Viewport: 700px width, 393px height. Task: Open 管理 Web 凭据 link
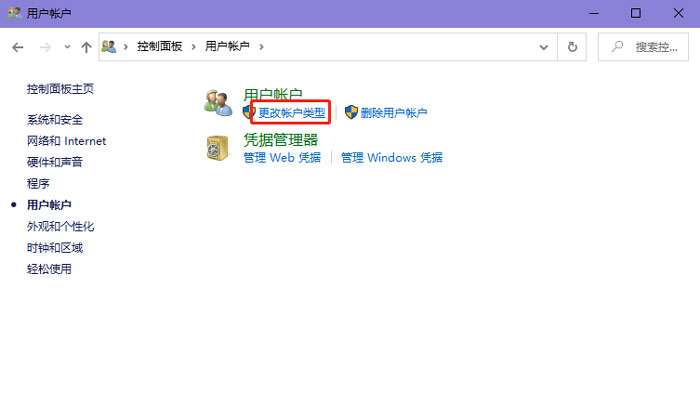click(x=282, y=158)
